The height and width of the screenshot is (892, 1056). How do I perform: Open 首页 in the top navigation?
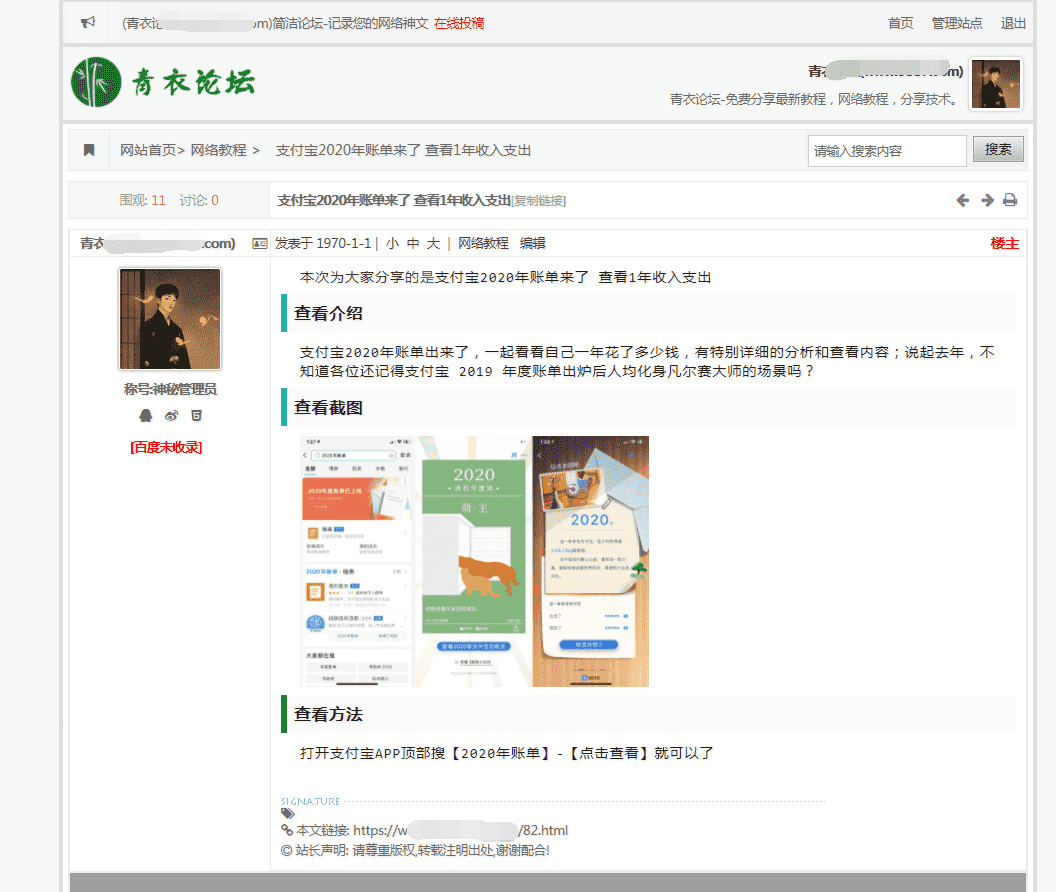tap(900, 23)
